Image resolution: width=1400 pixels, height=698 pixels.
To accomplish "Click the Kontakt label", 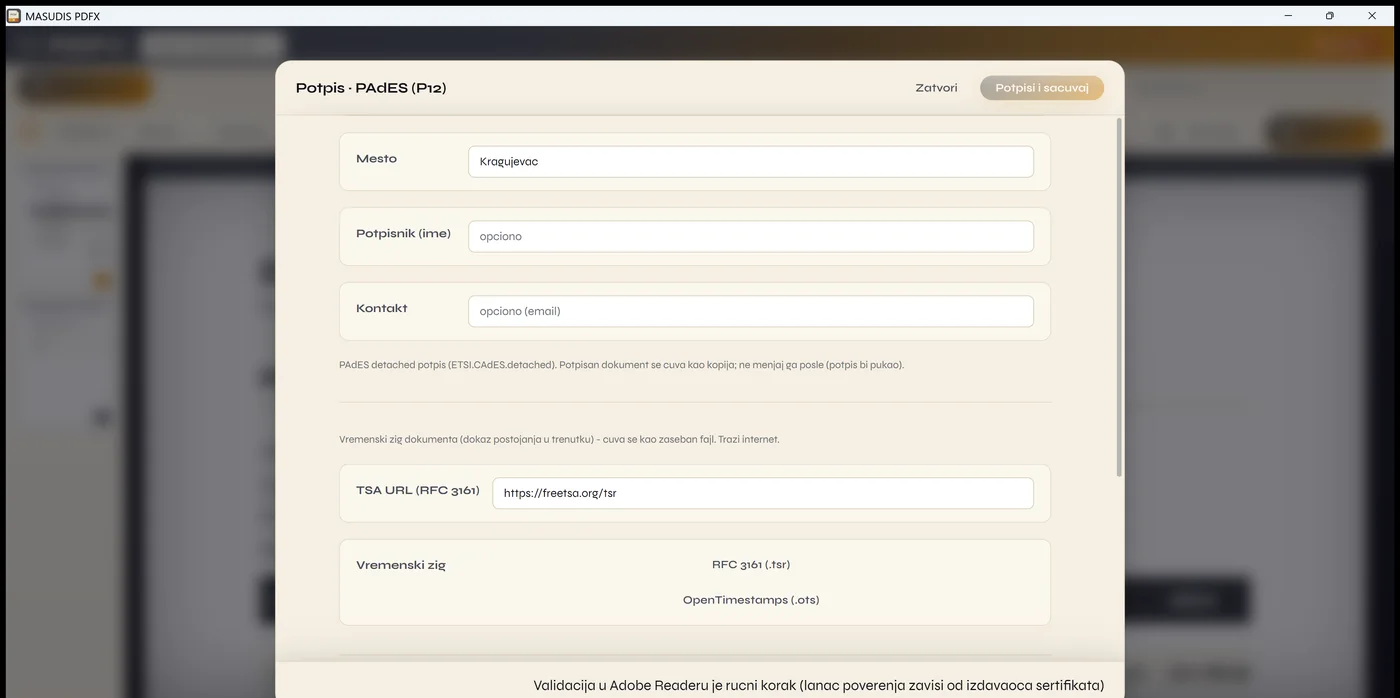I will click(x=382, y=308).
